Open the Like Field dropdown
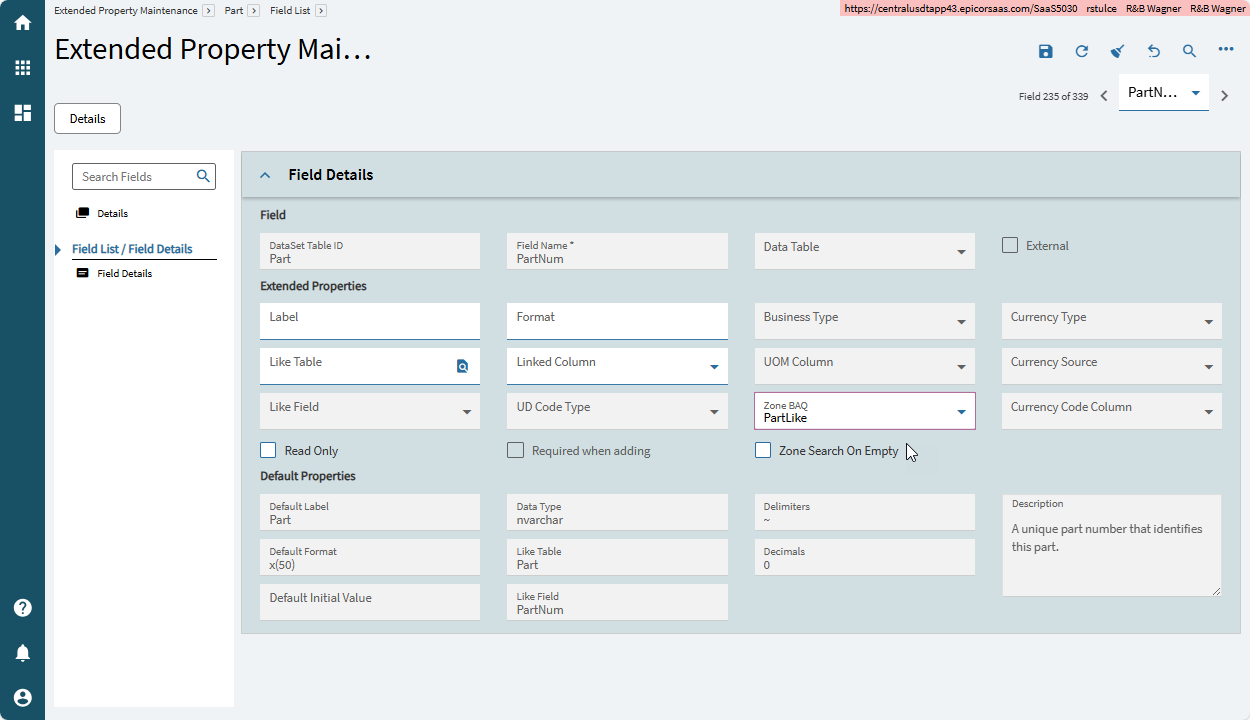This screenshot has width=1250, height=720. click(x=467, y=412)
